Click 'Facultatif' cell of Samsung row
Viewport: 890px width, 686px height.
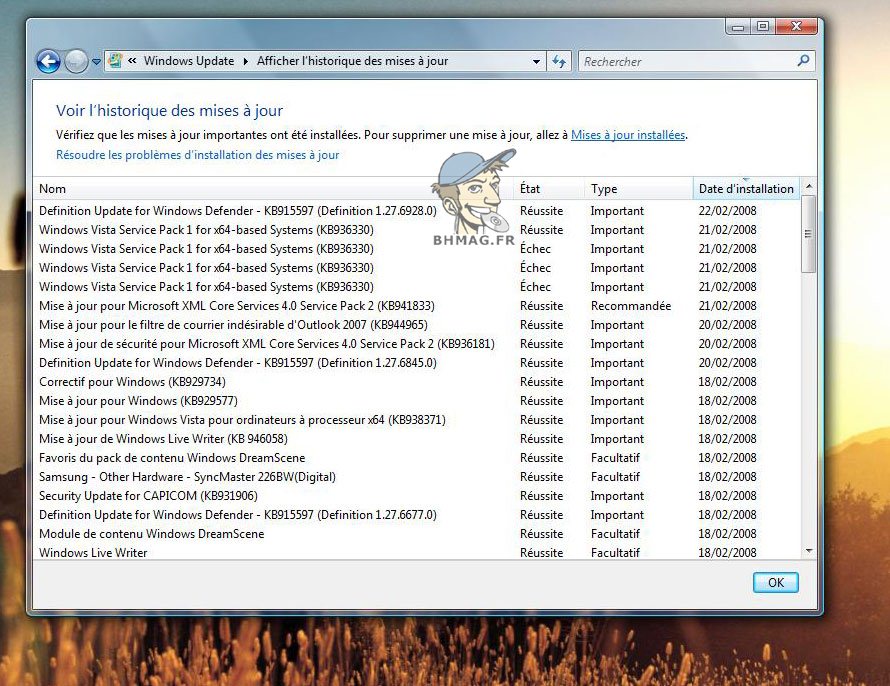(x=615, y=477)
